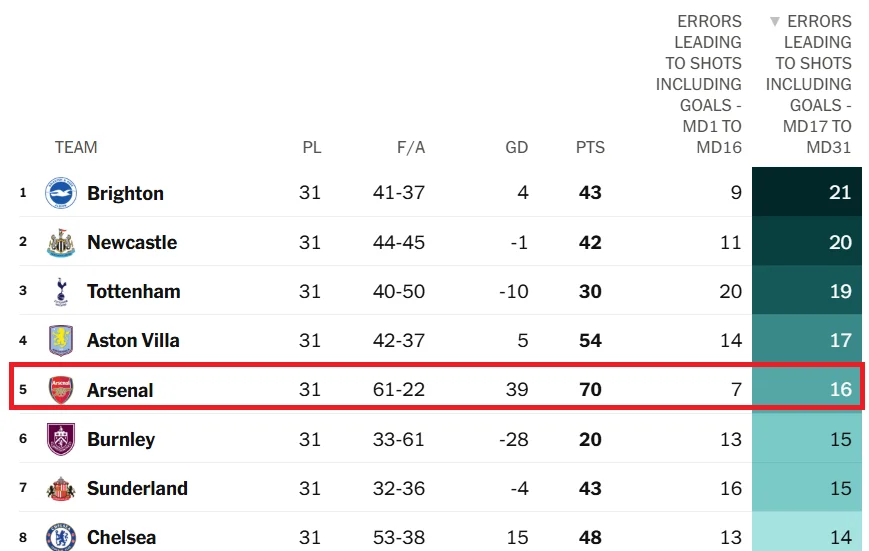Click Brighton's dark green 21 cell
Viewport: 869px width, 551px height.
click(x=807, y=193)
